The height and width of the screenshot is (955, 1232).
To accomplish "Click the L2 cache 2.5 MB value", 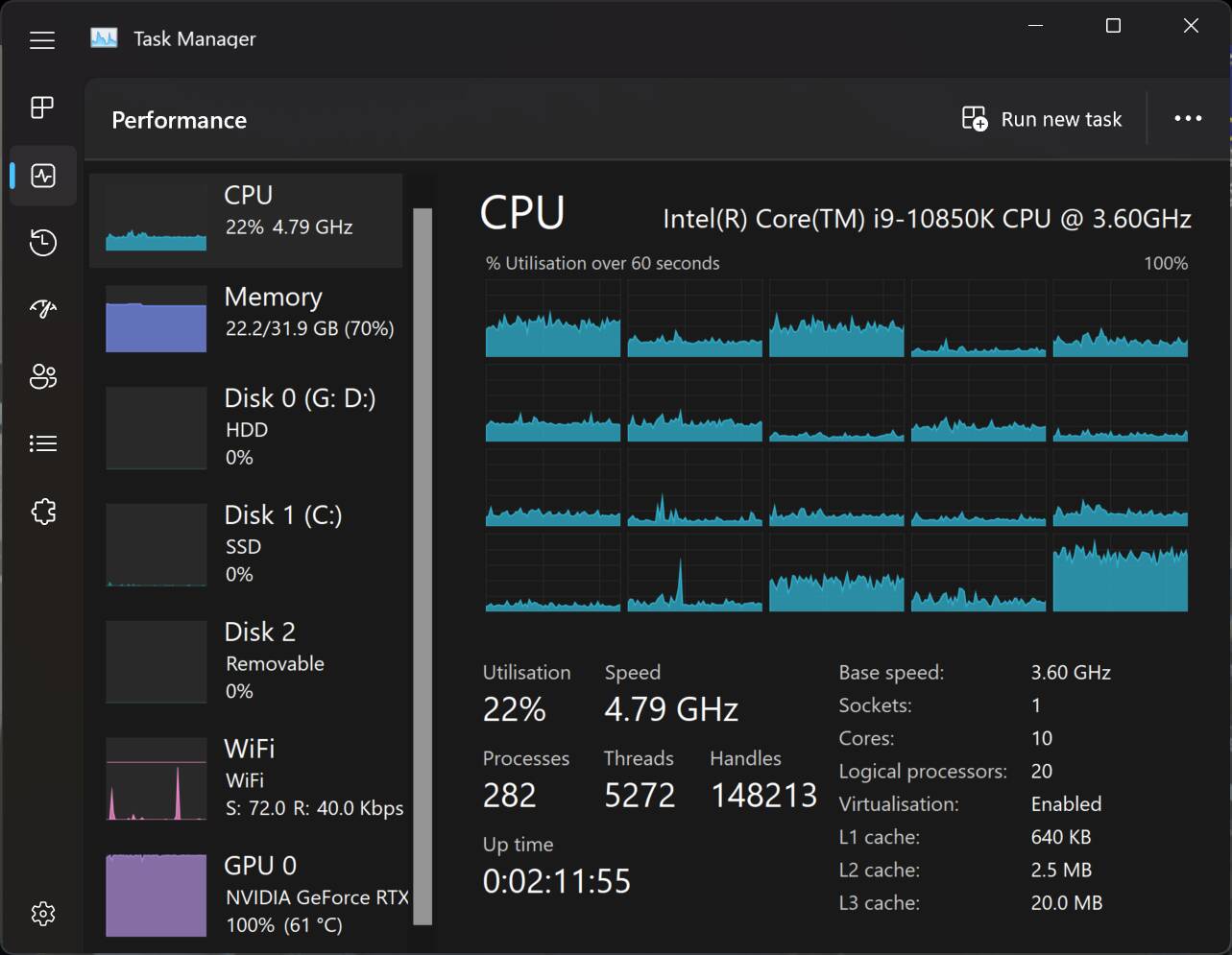I will click(1061, 870).
